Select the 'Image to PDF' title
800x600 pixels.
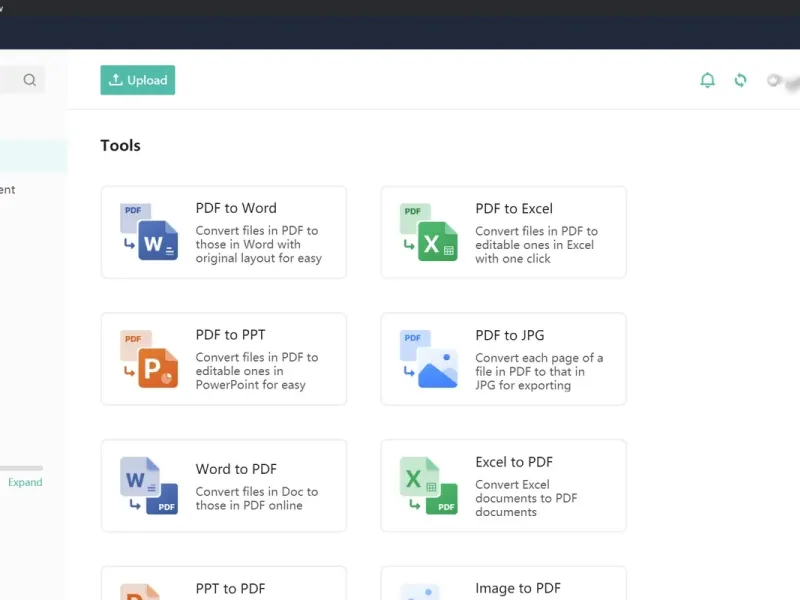(518, 588)
